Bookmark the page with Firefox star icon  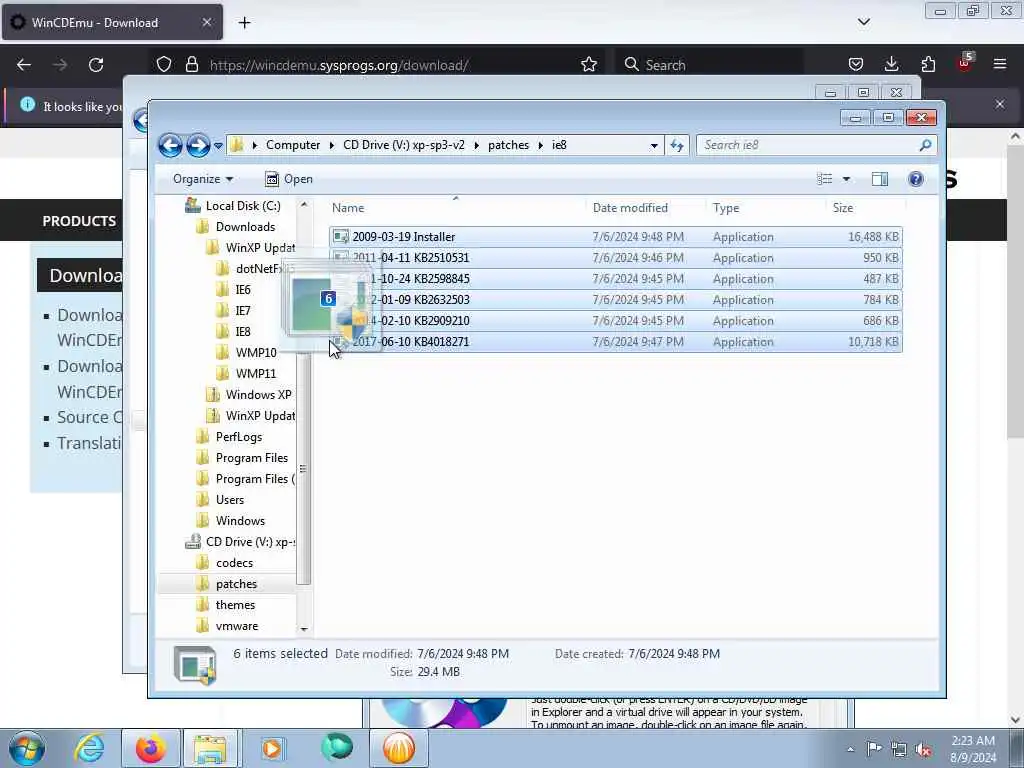pyautogui.click(x=589, y=64)
